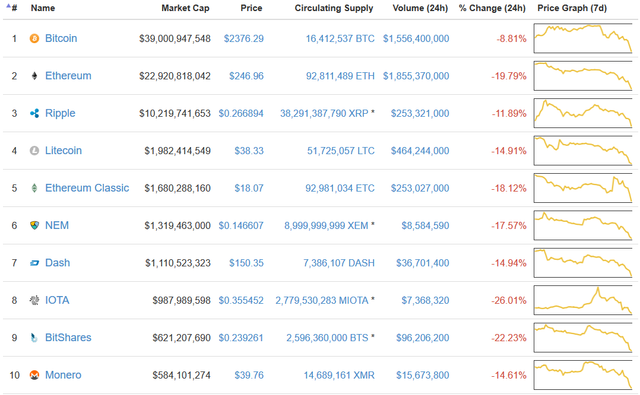Screen dimensions: 640x395
Task: Click IOTA price $0.355452
Action: click(241, 301)
